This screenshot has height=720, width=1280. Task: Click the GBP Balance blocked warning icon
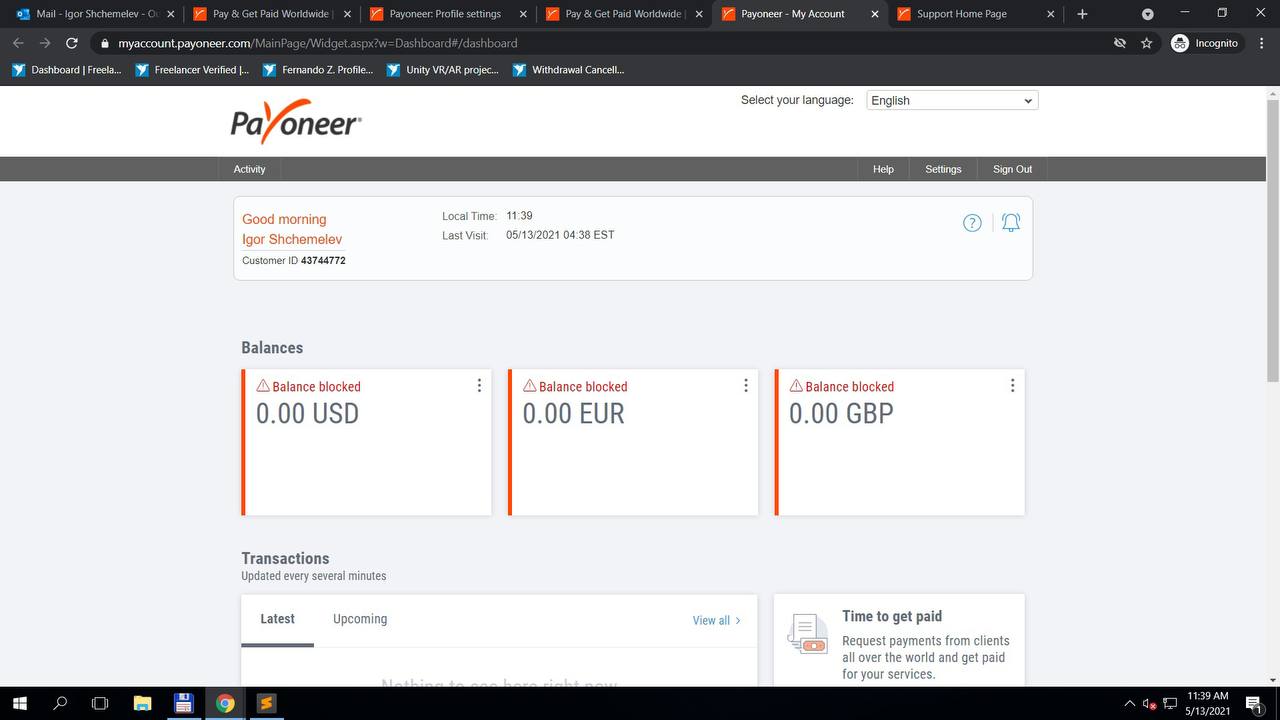pyautogui.click(x=796, y=385)
